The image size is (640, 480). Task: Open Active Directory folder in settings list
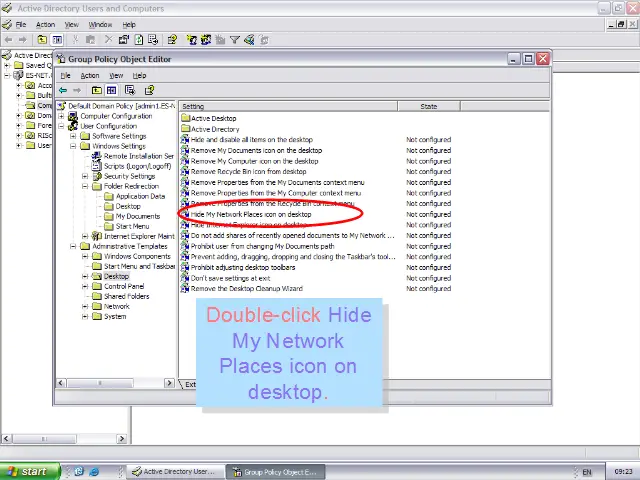coord(215,129)
